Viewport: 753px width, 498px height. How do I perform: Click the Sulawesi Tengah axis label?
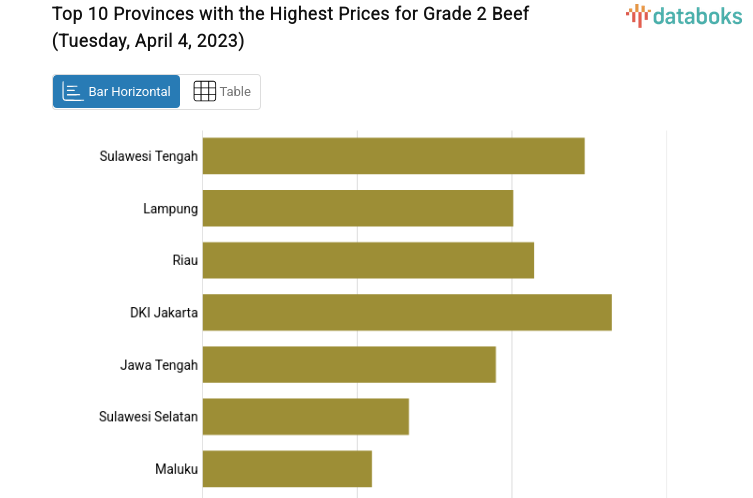(x=149, y=156)
